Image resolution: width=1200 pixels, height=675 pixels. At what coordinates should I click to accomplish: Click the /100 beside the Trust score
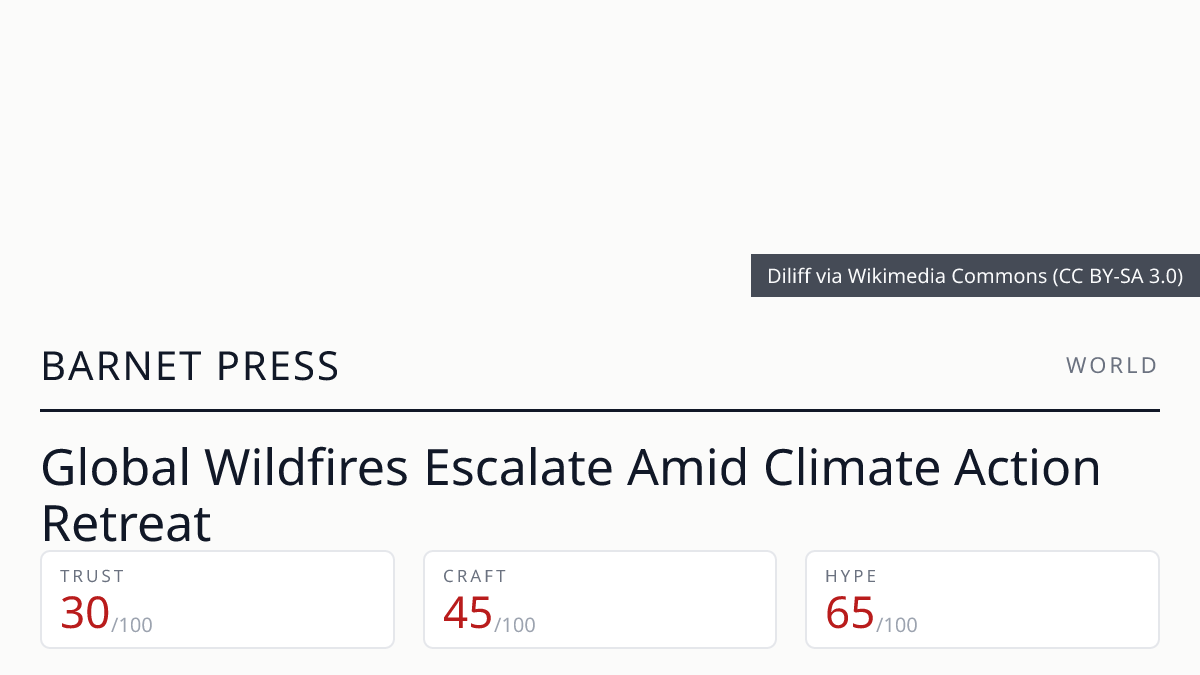pos(131,625)
